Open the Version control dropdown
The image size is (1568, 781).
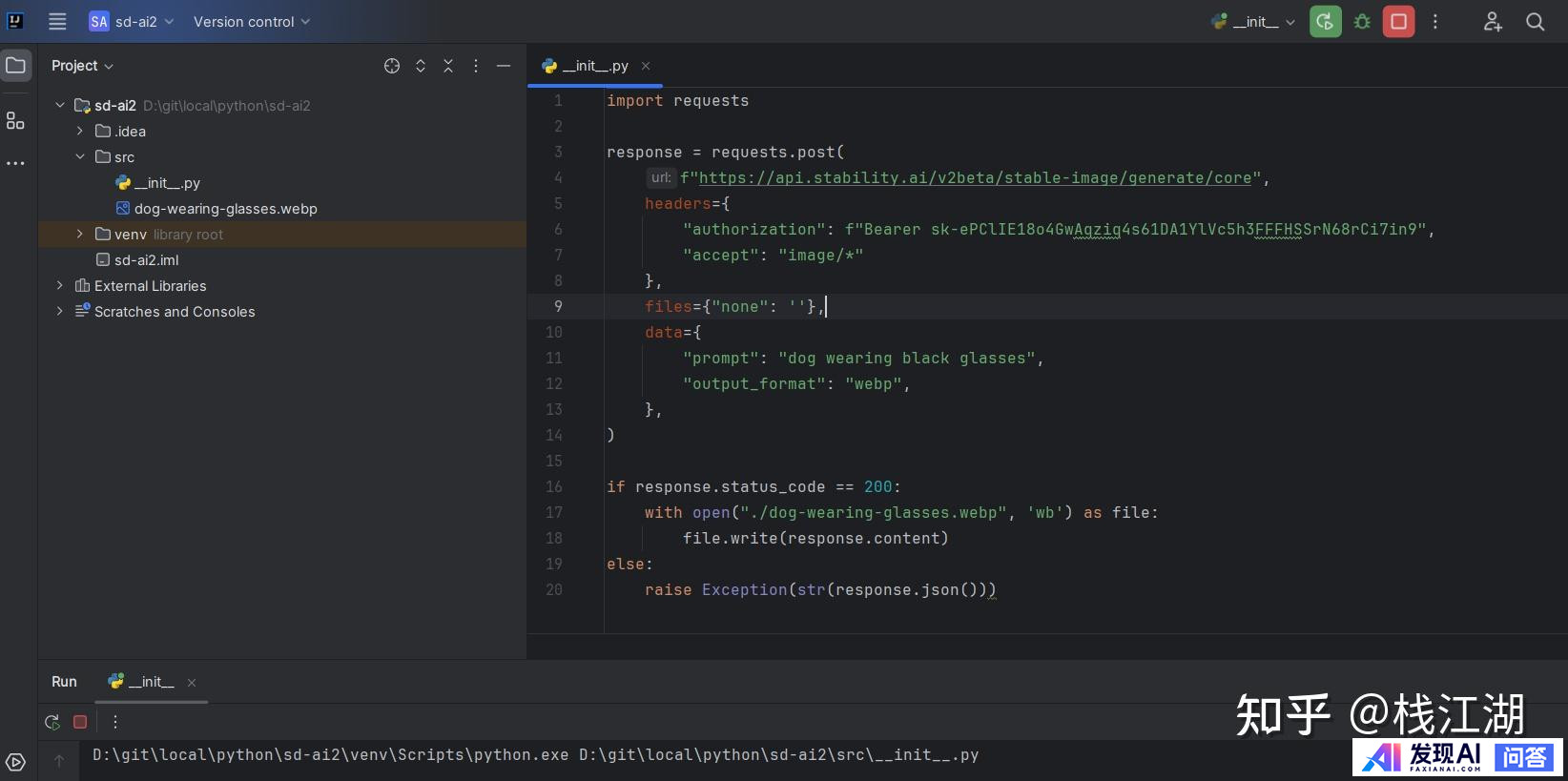252,21
